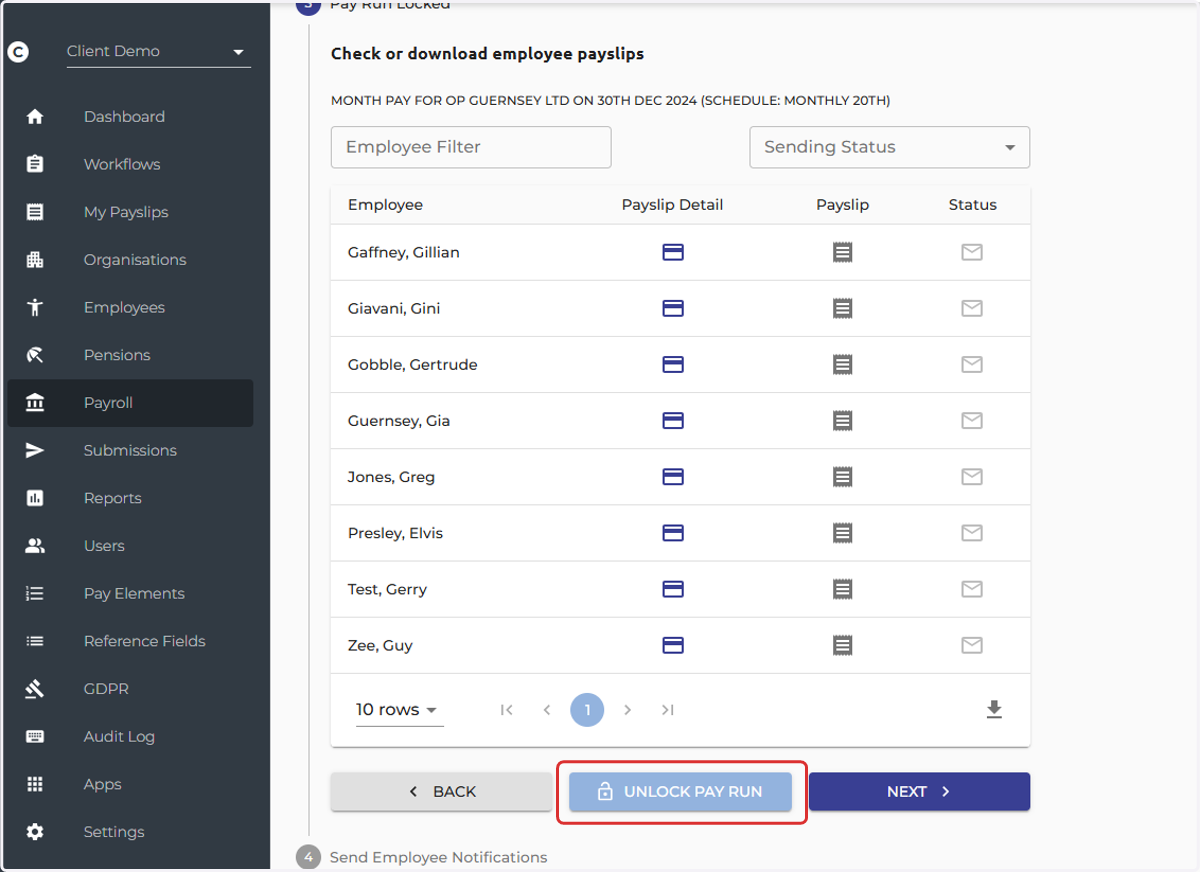Viewport: 1200px width, 872px height.
Task: Click the Status column header
Action: click(x=973, y=204)
